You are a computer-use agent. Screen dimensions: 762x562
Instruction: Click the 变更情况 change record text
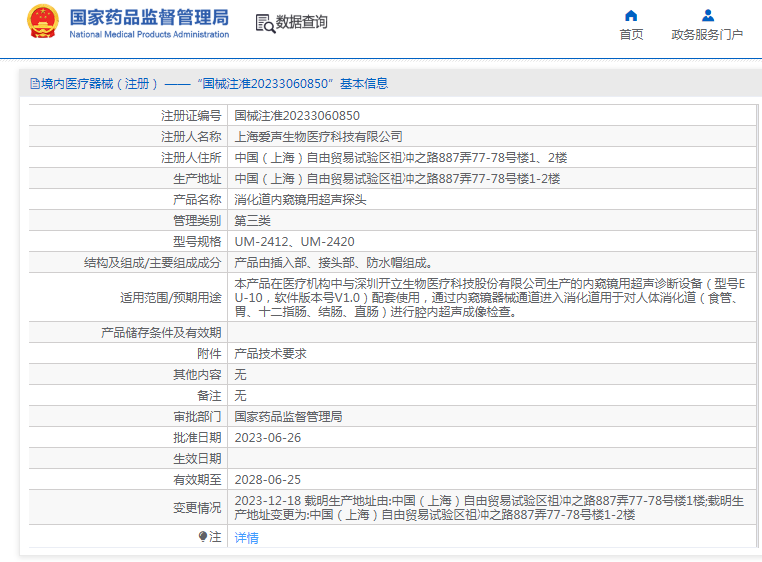489,508
